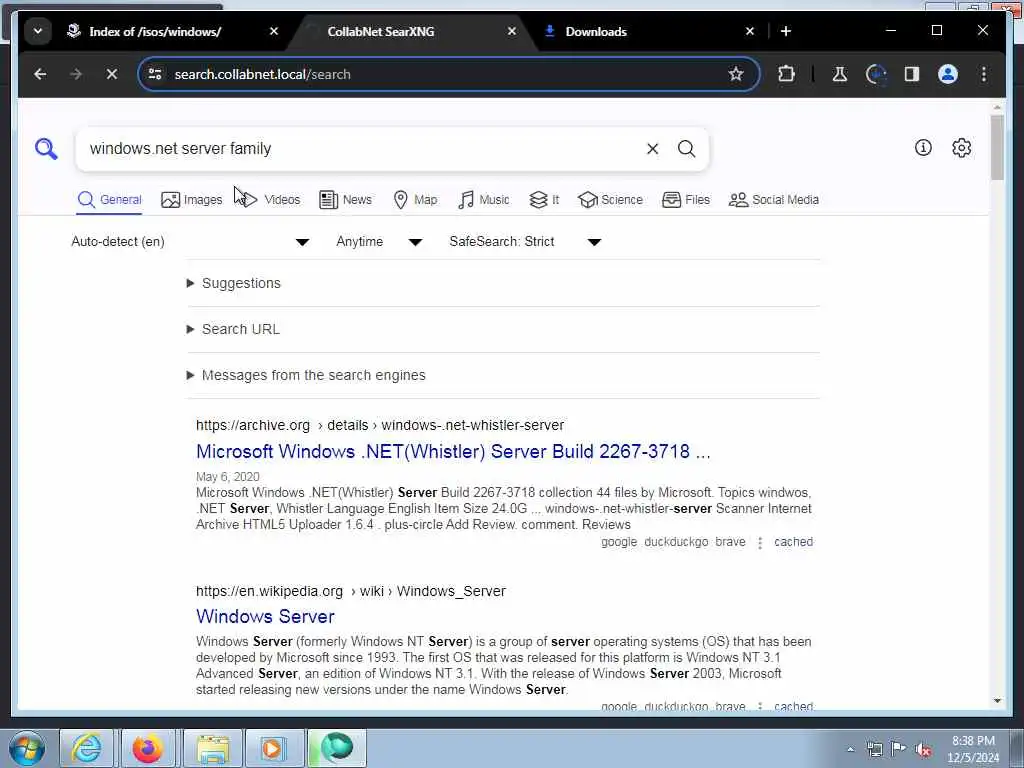This screenshot has height=768, width=1024.
Task: Click the archive.org result URL breadcrumb
Action: 380,425
